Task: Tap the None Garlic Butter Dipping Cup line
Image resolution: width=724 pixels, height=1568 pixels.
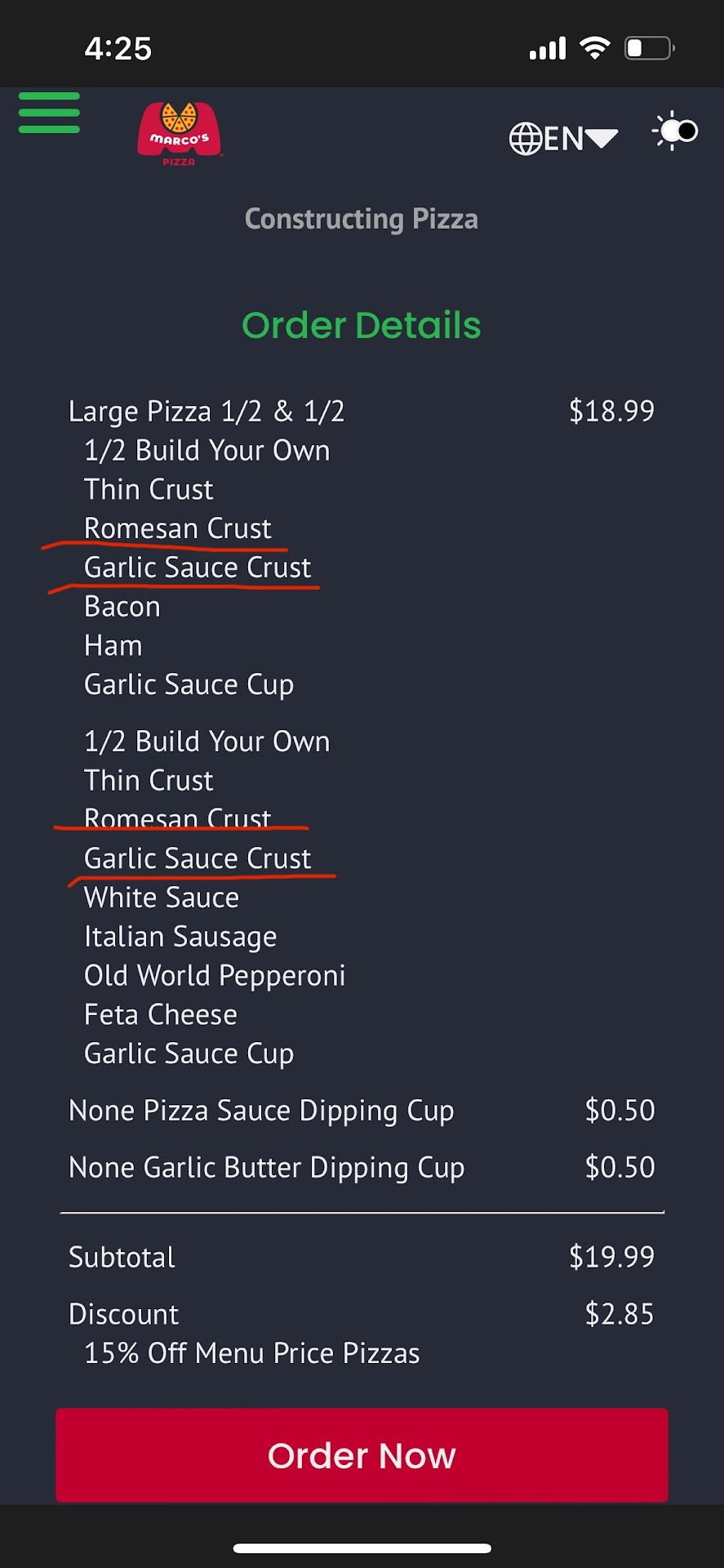Action: click(267, 1168)
